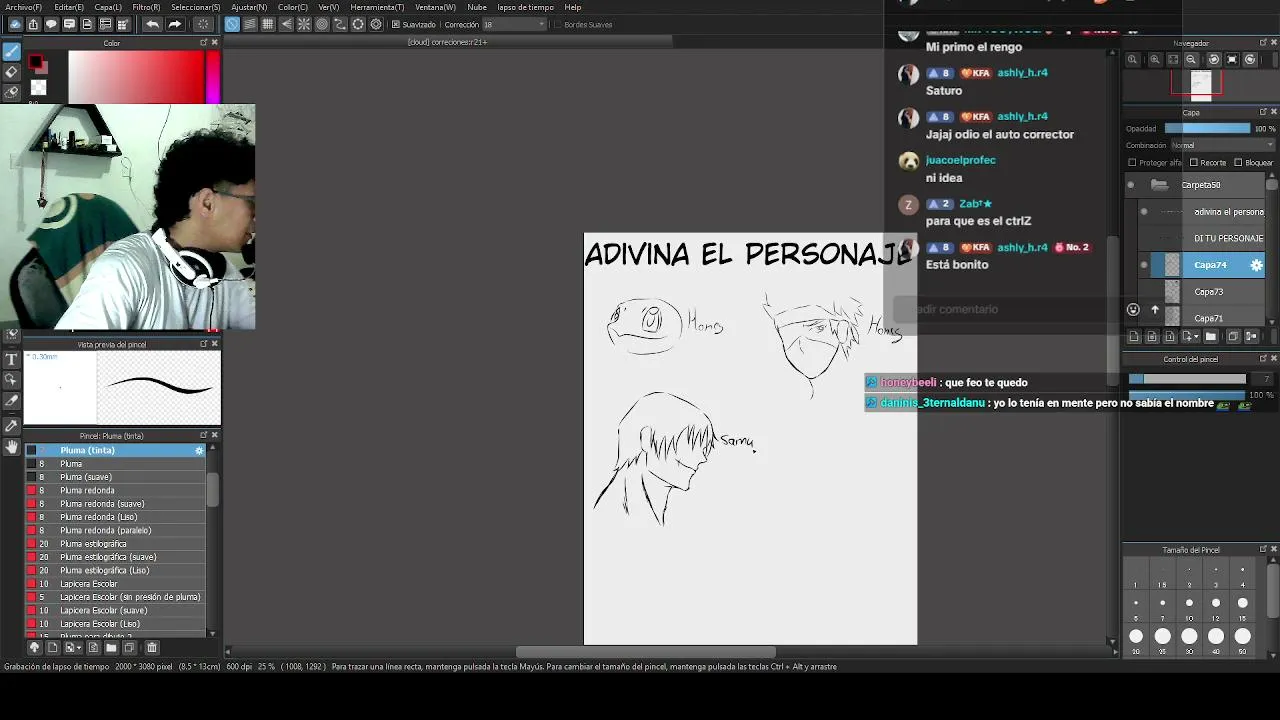Select the DI TU PERSONAJE layer

coord(1208,238)
